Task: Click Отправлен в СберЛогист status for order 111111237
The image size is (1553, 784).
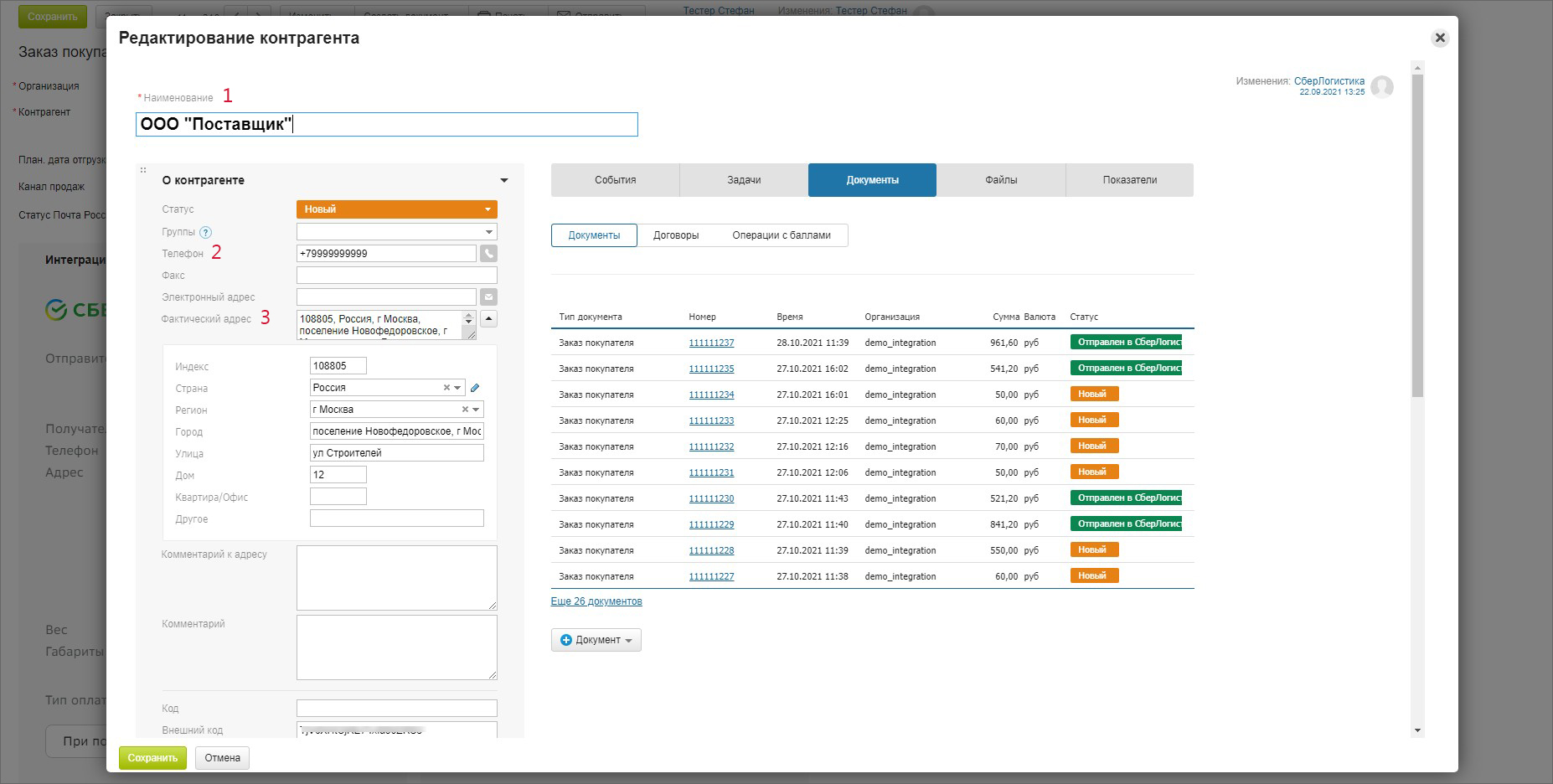Action: [1126, 342]
